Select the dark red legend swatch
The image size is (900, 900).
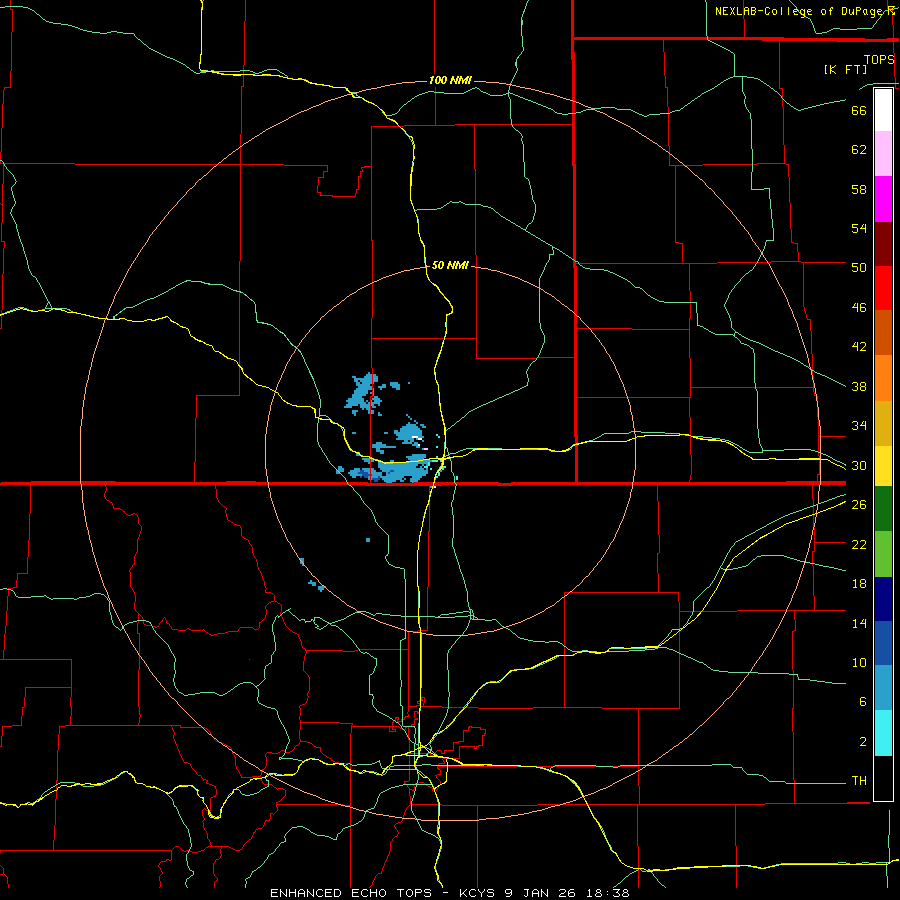pos(883,243)
